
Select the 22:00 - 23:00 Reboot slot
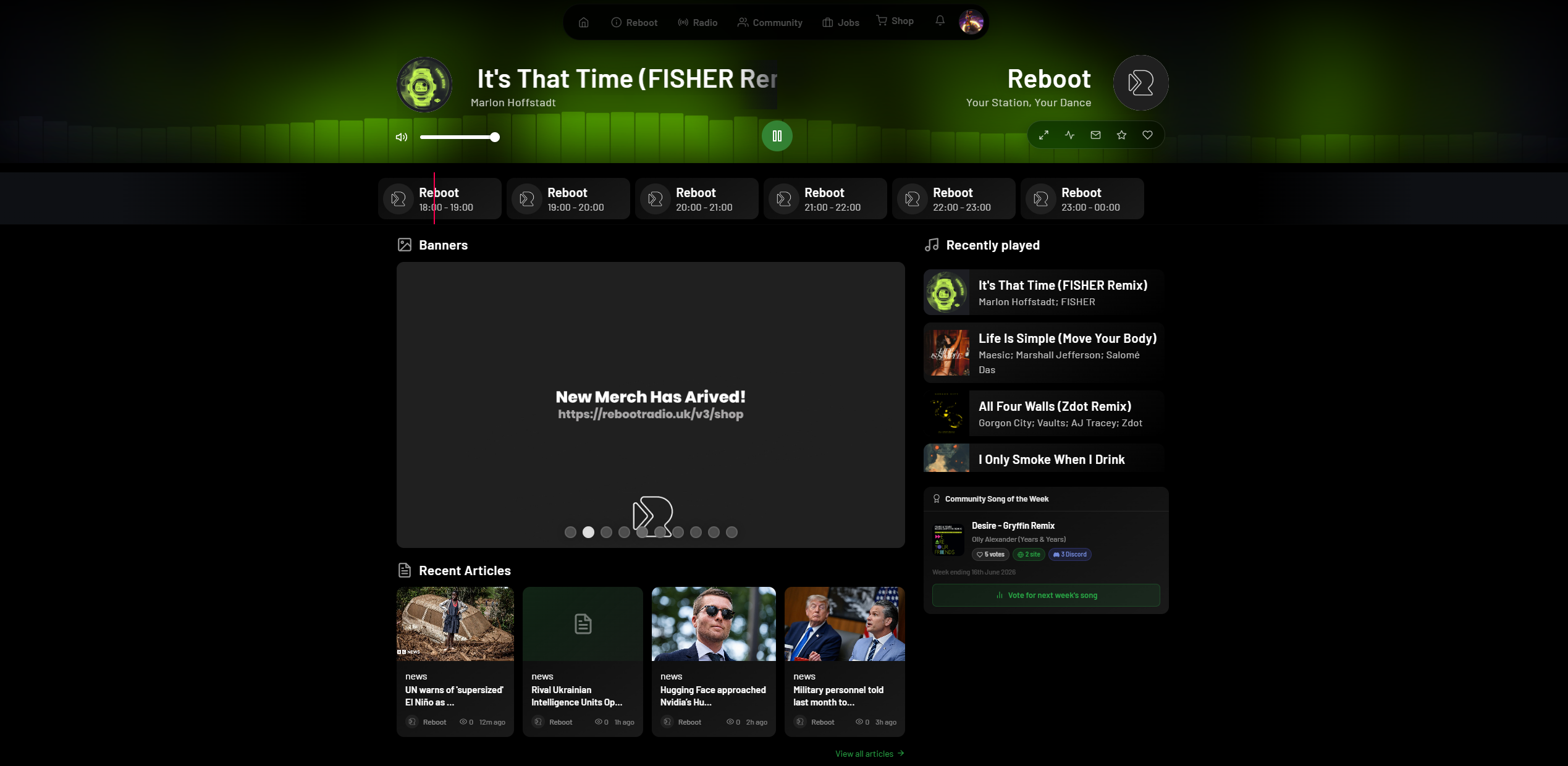click(x=954, y=199)
